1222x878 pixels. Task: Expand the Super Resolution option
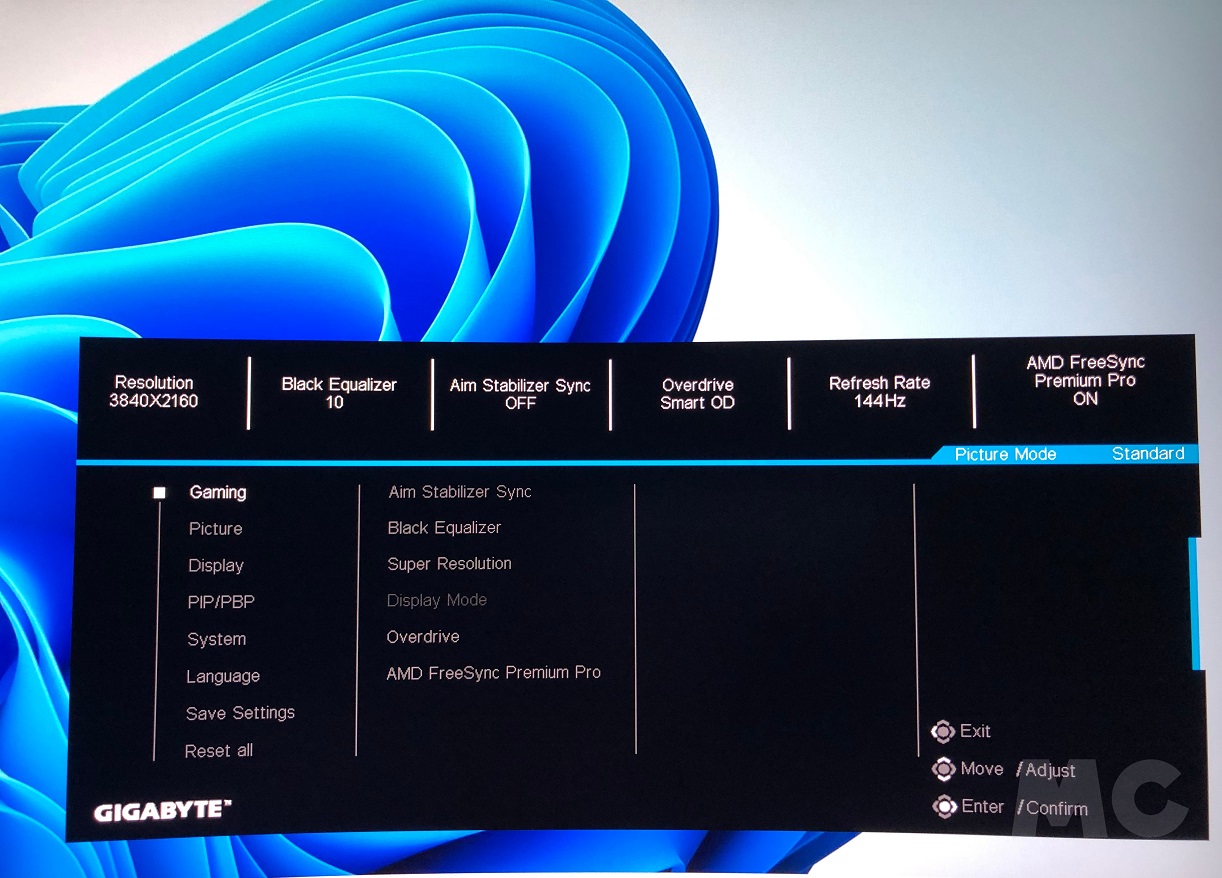[x=449, y=564]
